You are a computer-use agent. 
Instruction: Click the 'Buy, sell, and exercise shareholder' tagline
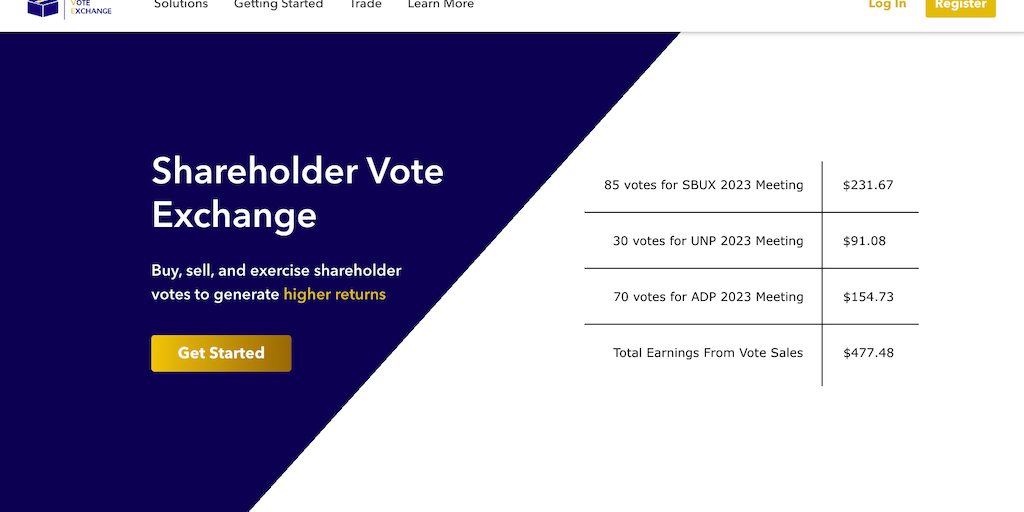276,271
